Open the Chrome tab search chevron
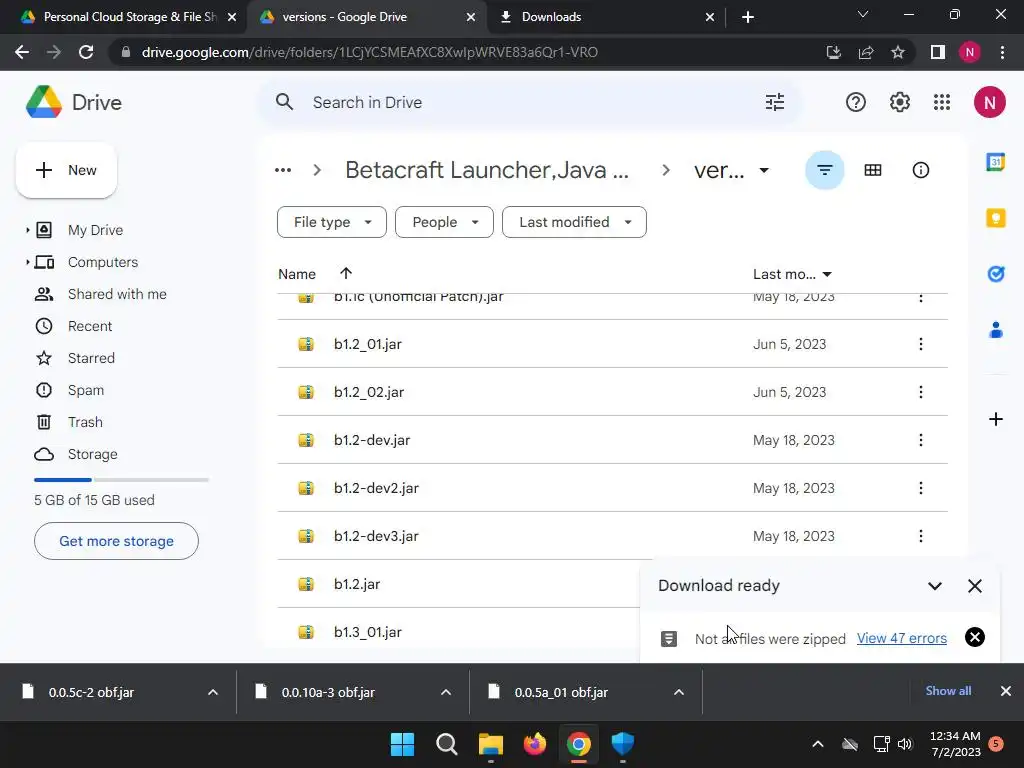This screenshot has width=1024, height=768. tap(863, 14)
